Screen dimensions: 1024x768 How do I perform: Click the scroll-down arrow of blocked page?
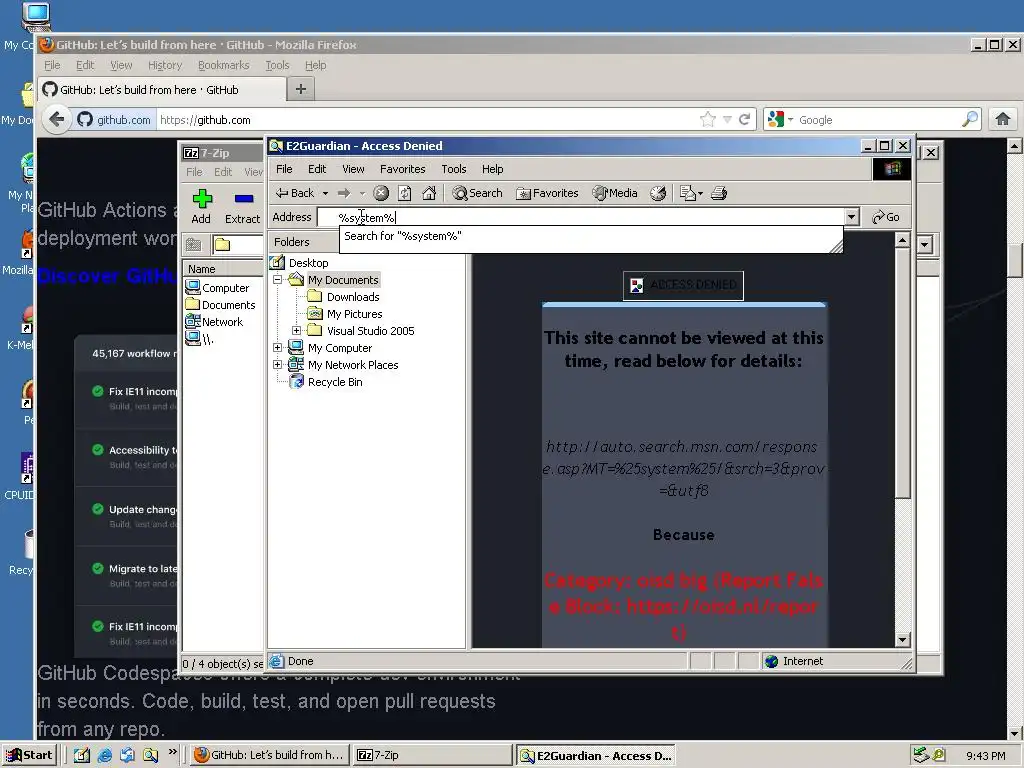[903, 640]
